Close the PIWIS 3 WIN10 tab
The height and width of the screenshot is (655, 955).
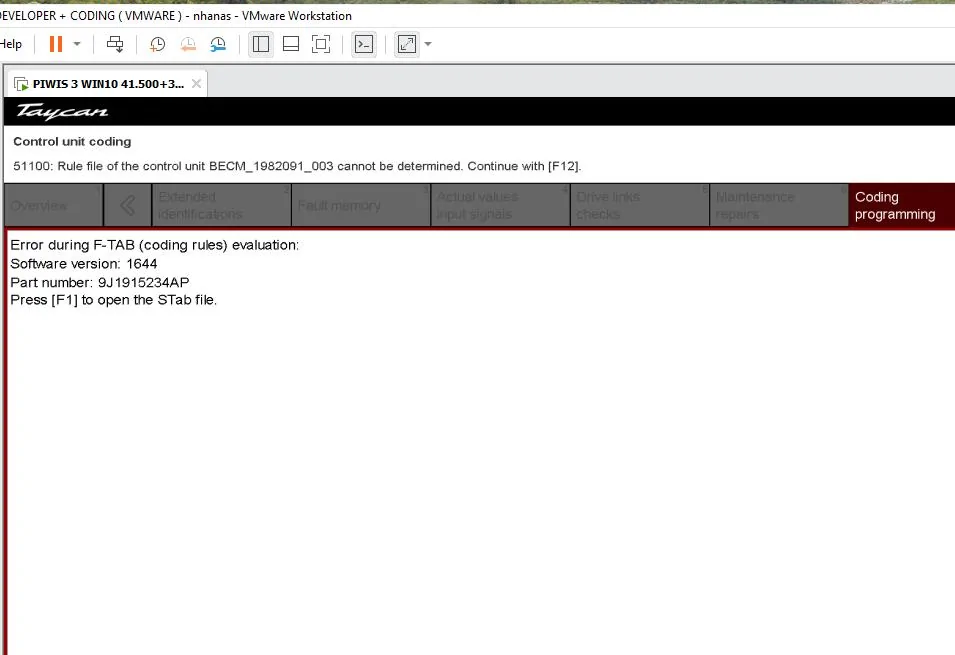[x=196, y=83]
